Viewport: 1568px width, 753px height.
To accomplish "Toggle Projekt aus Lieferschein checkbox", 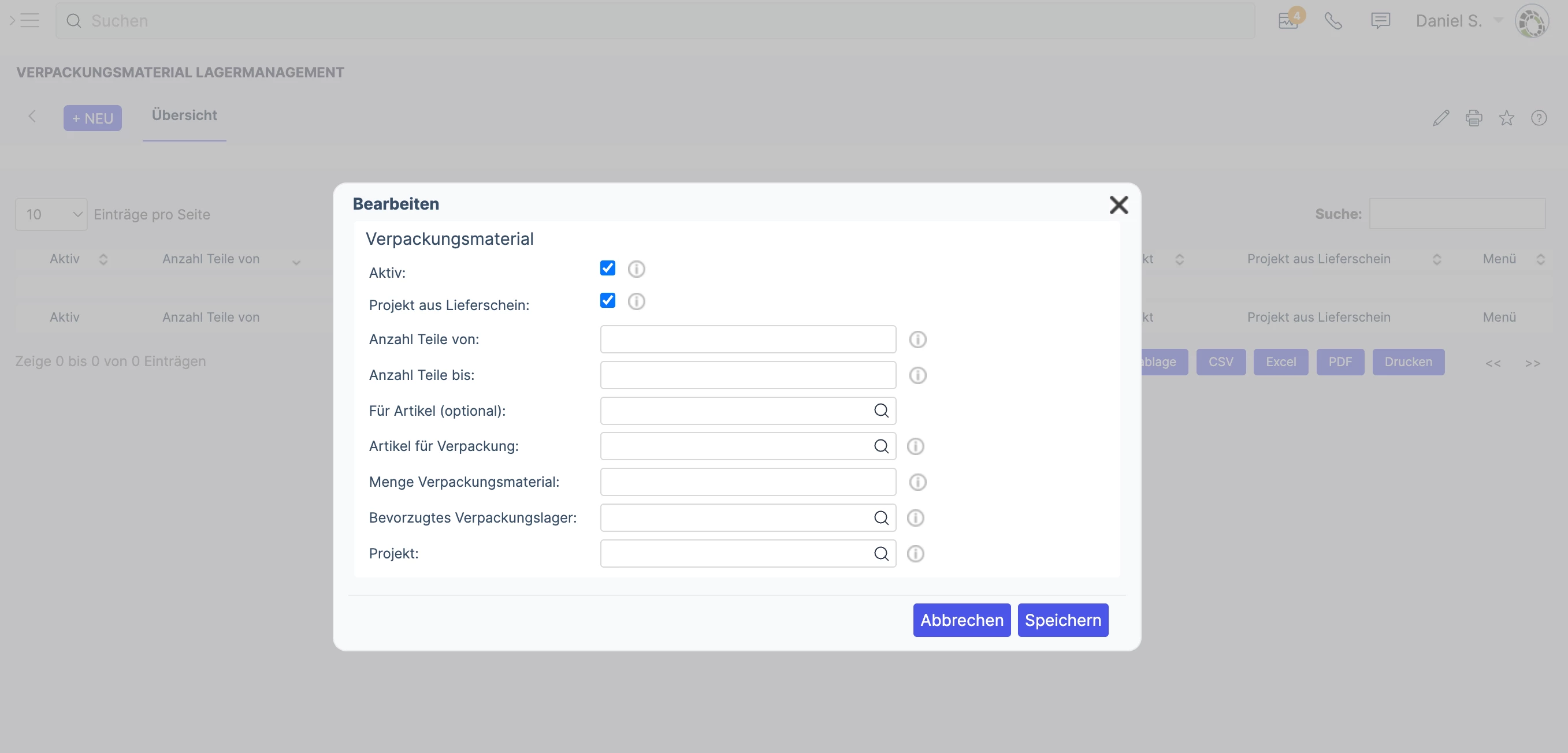I will pos(607,300).
